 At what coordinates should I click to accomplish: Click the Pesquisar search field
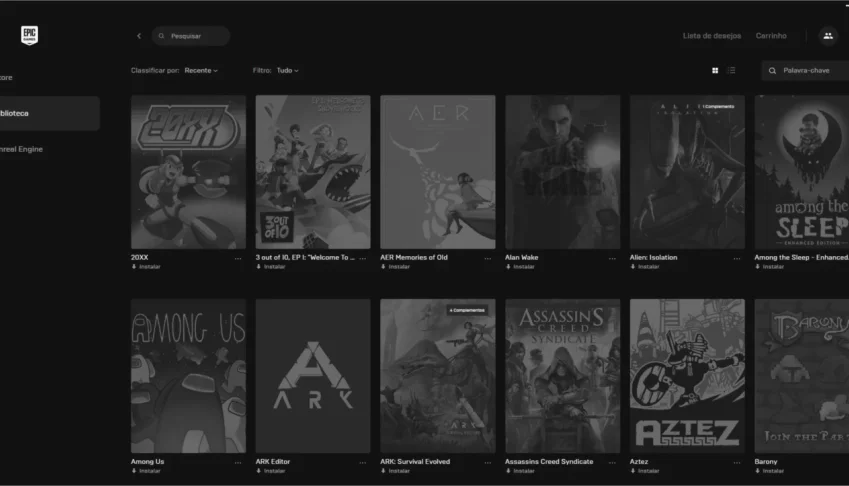click(x=191, y=36)
